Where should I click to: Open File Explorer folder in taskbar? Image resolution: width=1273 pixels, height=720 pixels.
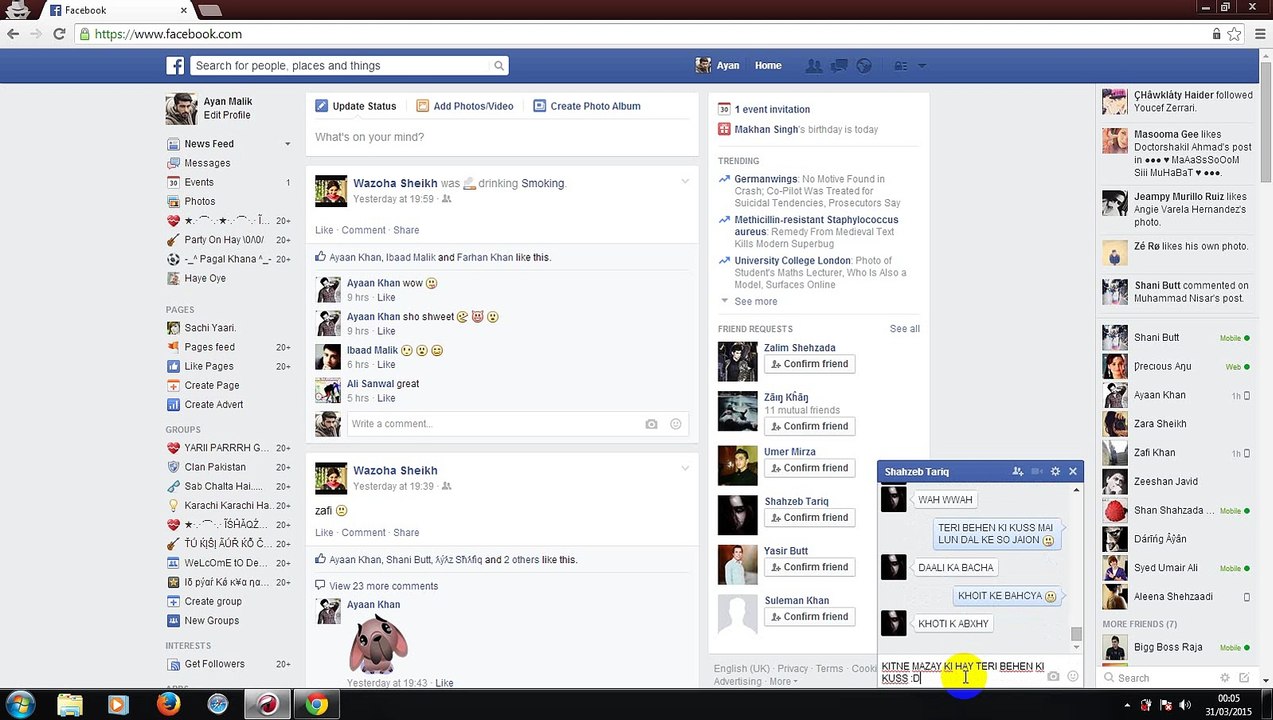70,704
